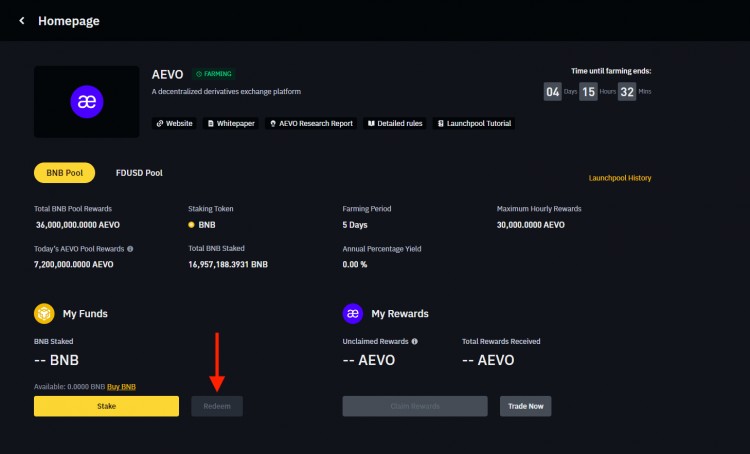750x454 pixels.
Task: Click the BNB staking token label
Action: [207, 225]
